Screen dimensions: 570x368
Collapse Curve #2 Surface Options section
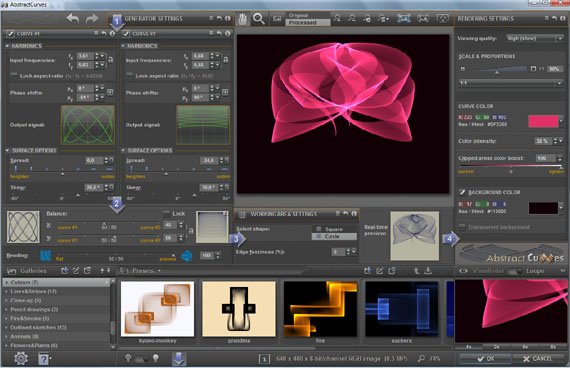point(123,150)
